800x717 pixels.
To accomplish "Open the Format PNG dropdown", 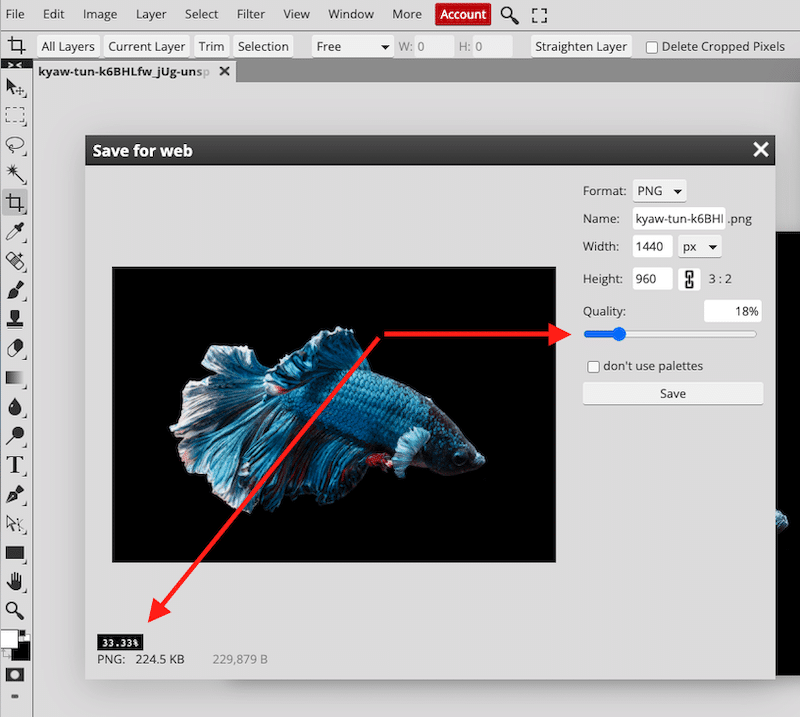I will click(x=659, y=191).
